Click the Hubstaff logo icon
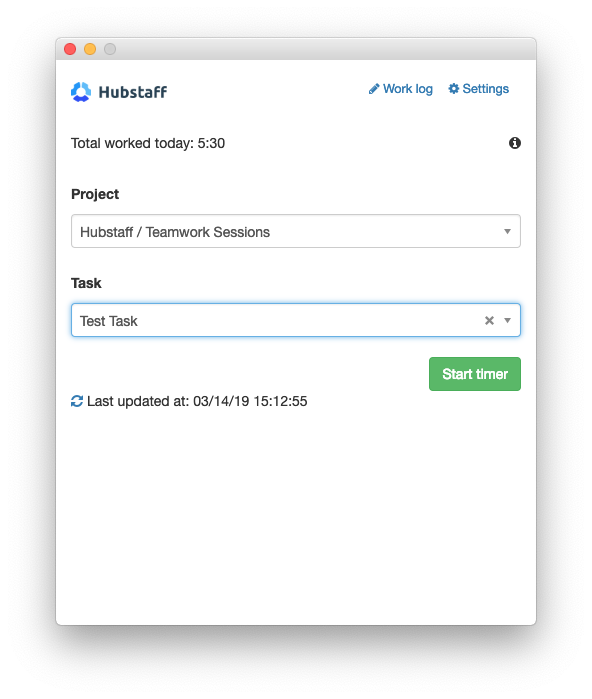 tap(81, 92)
